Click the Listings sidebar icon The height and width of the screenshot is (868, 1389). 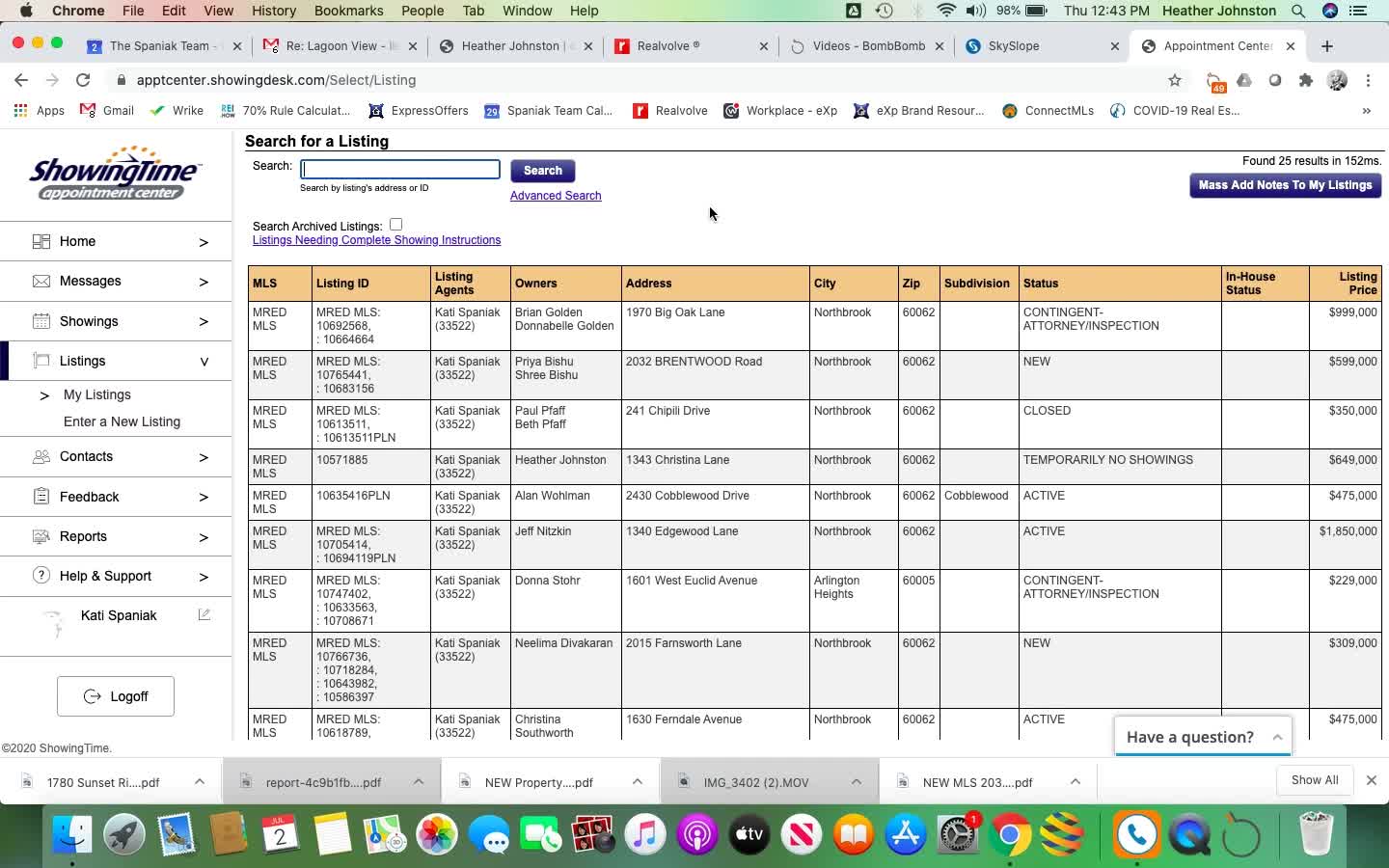pyautogui.click(x=41, y=361)
